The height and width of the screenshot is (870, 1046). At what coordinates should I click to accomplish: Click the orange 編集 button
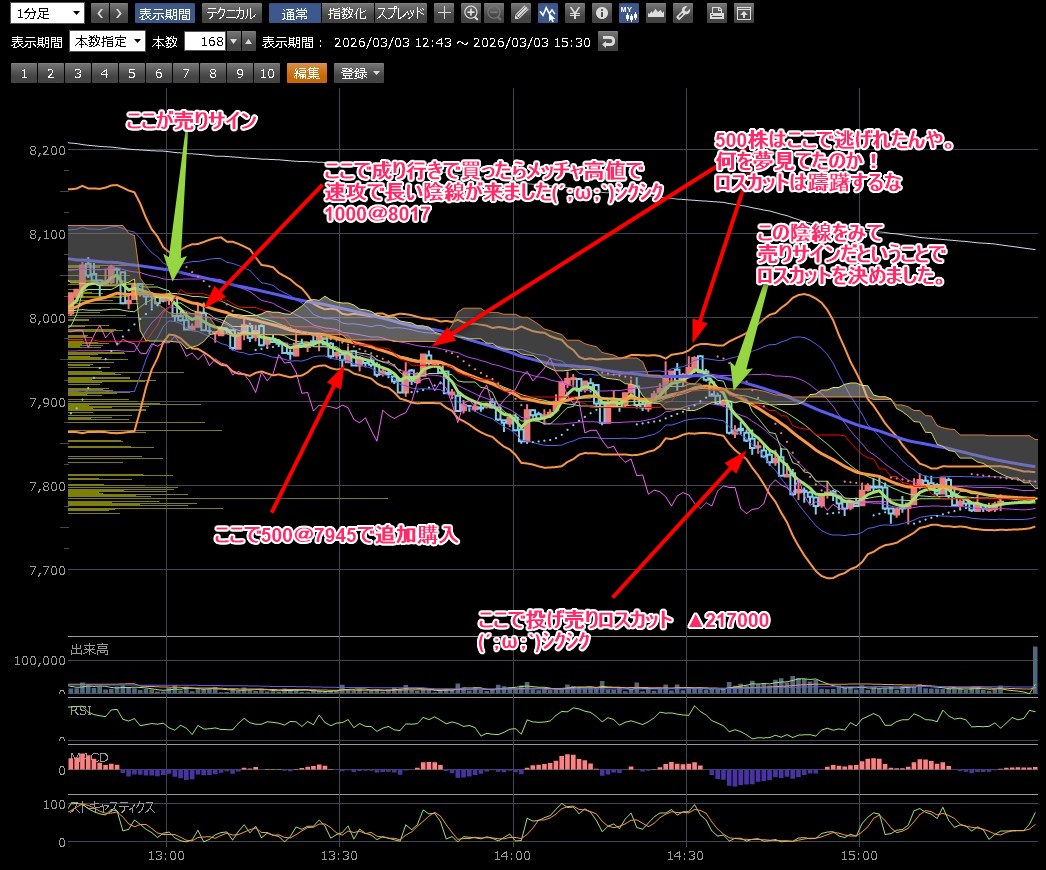pyautogui.click(x=307, y=73)
